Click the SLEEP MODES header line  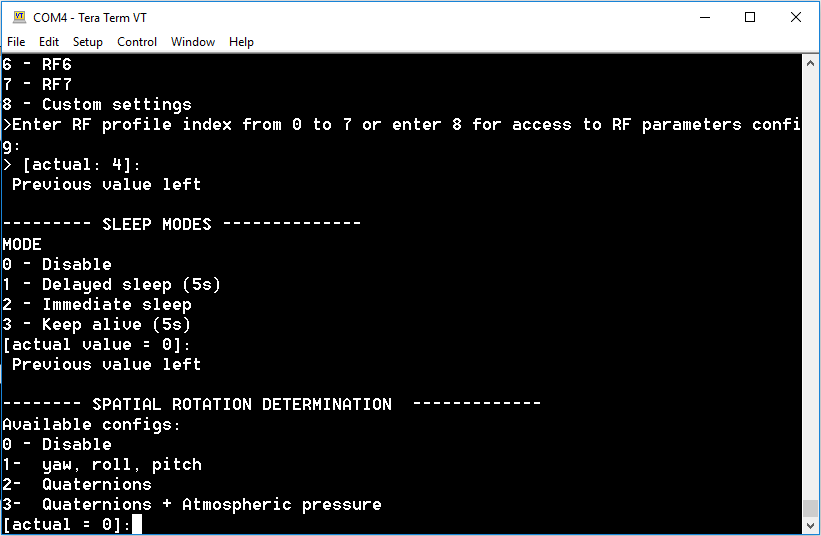pos(182,225)
